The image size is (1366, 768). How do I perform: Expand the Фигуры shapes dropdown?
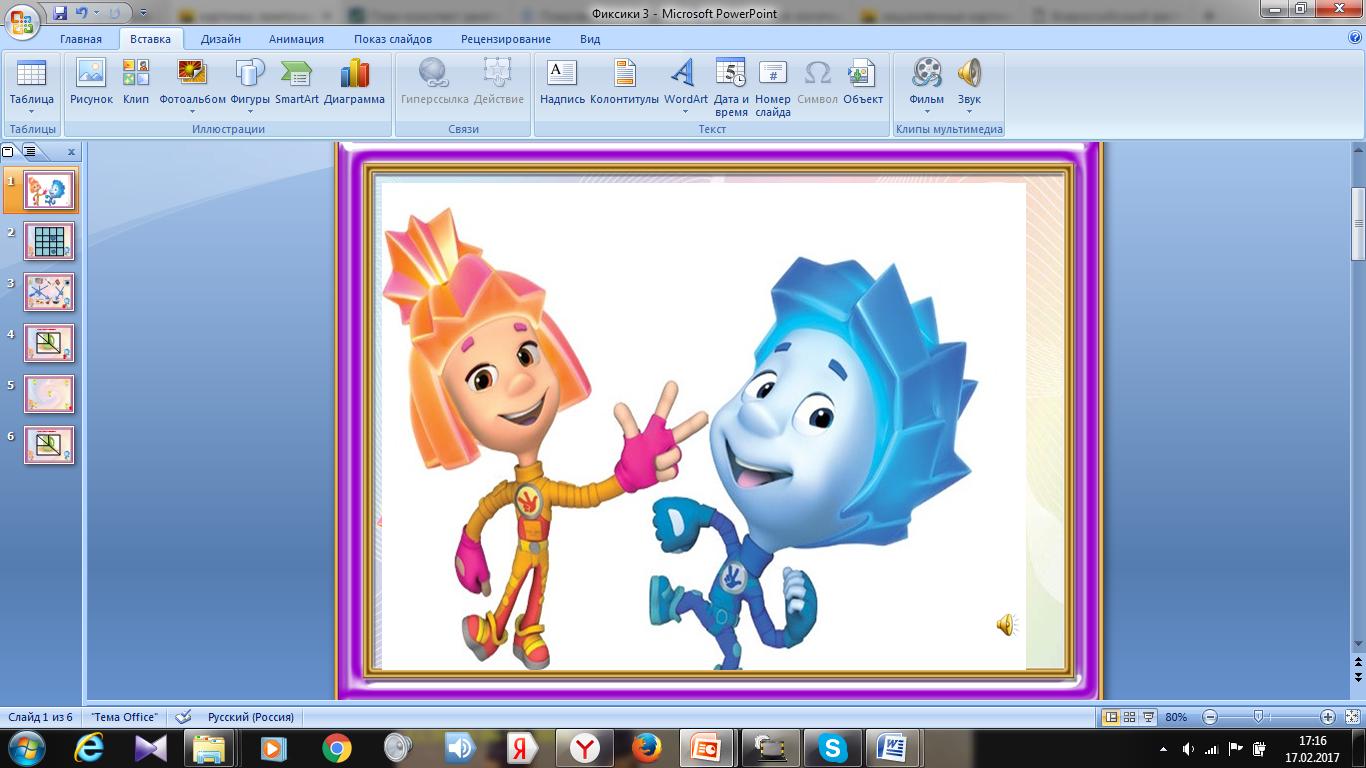(250, 111)
